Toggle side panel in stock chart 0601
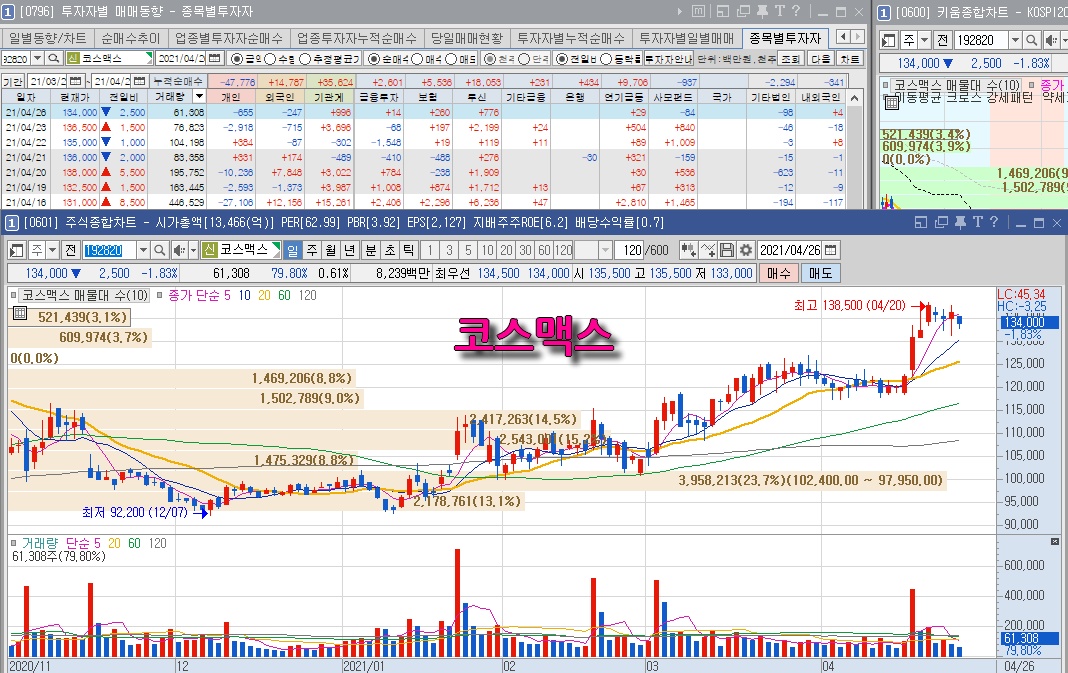Image resolution: width=1068 pixels, height=673 pixels. 16,251
